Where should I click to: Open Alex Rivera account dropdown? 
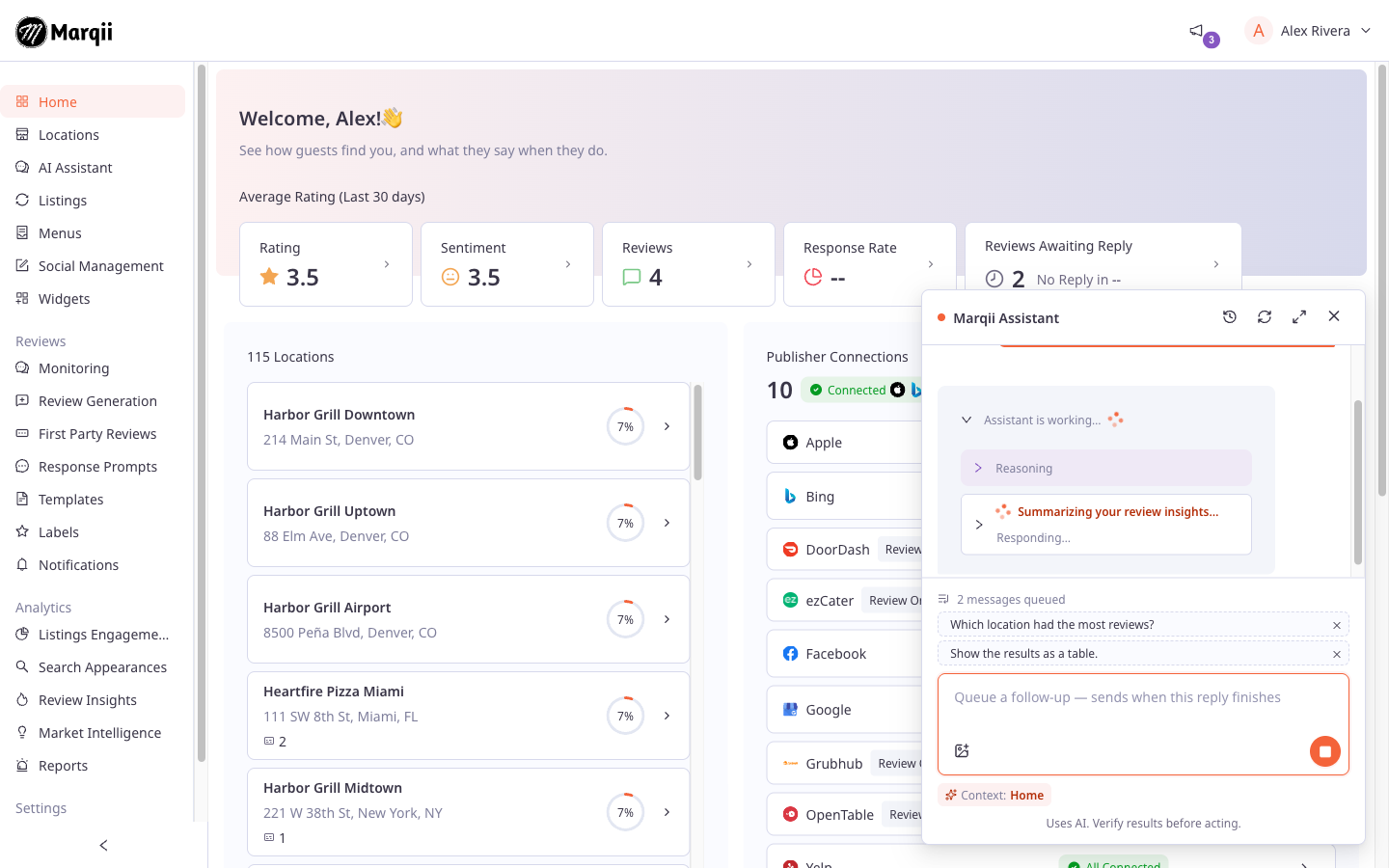(x=1310, y=31)
